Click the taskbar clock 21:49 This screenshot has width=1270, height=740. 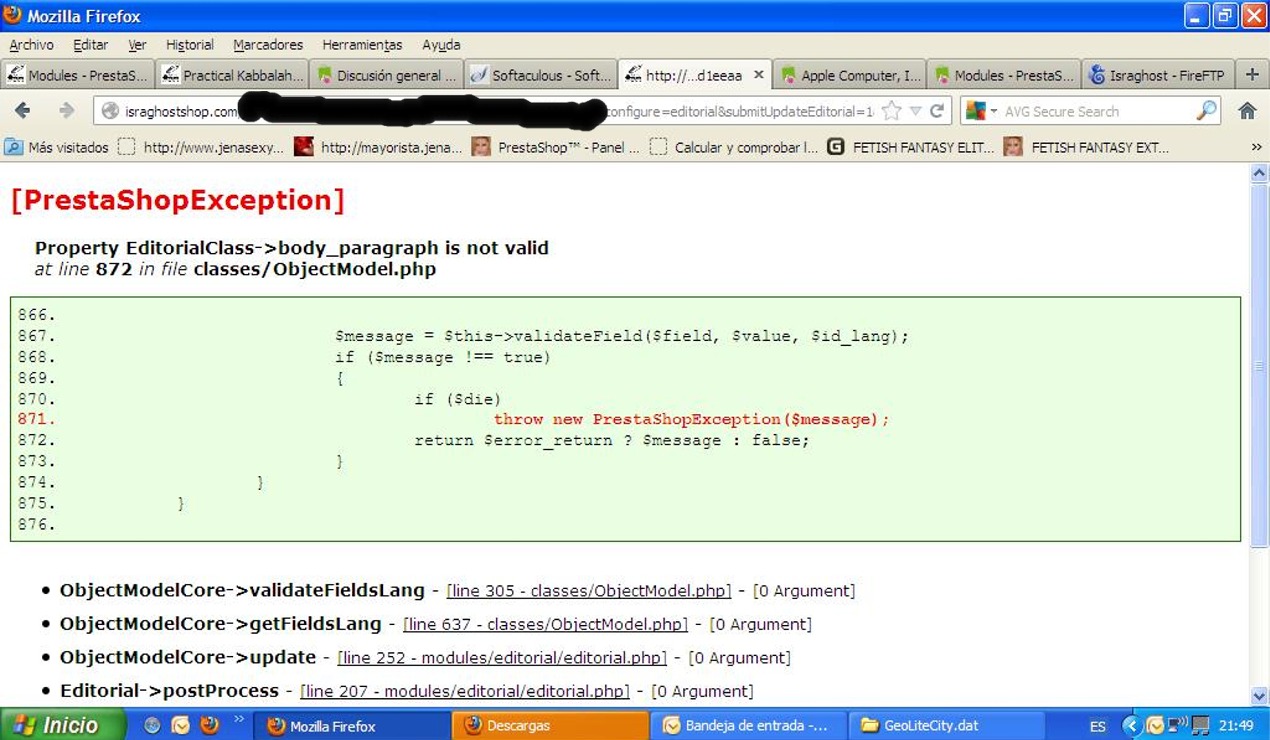[1236, 726]
